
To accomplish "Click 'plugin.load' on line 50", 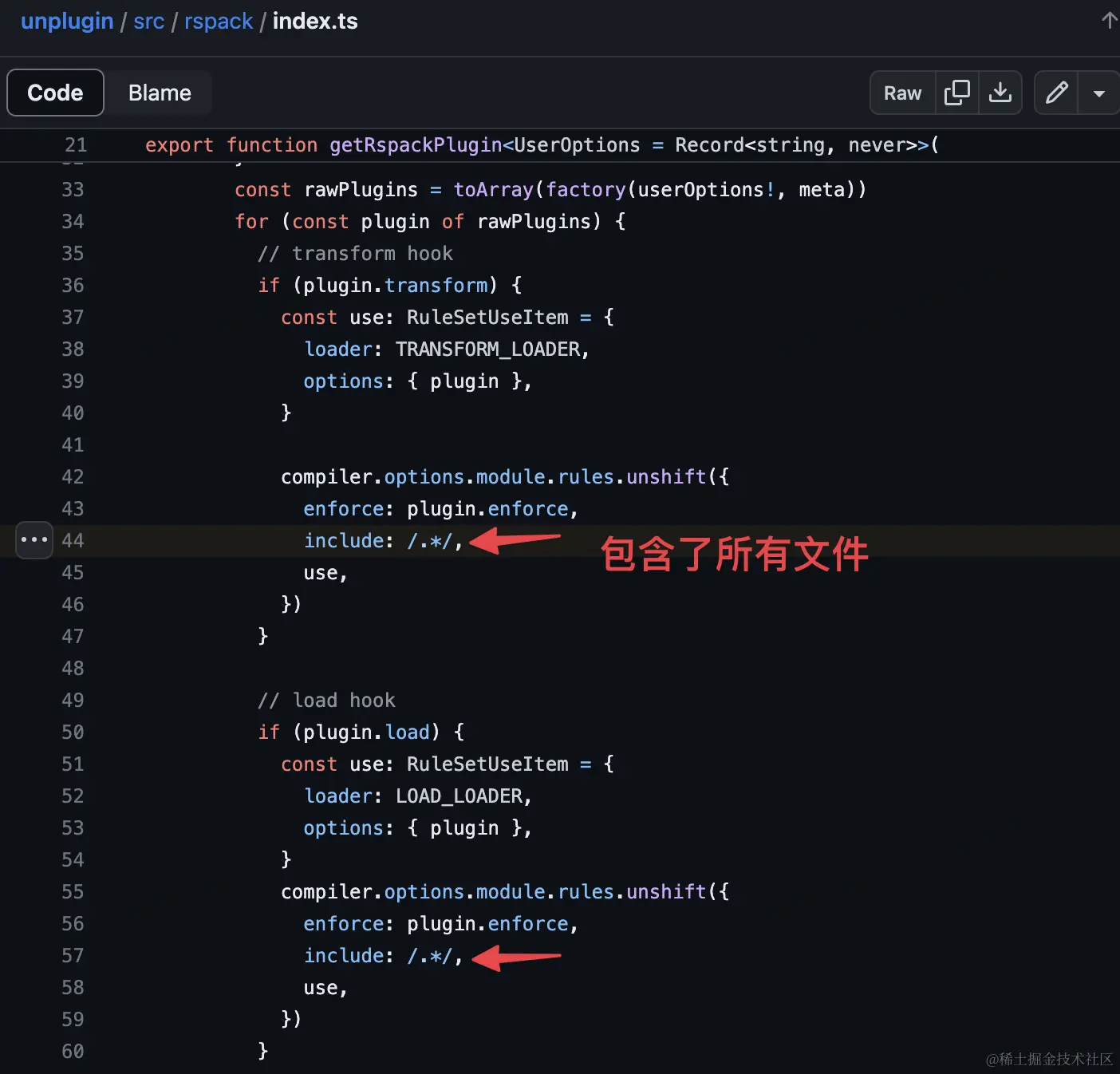I will click(367, 732).
